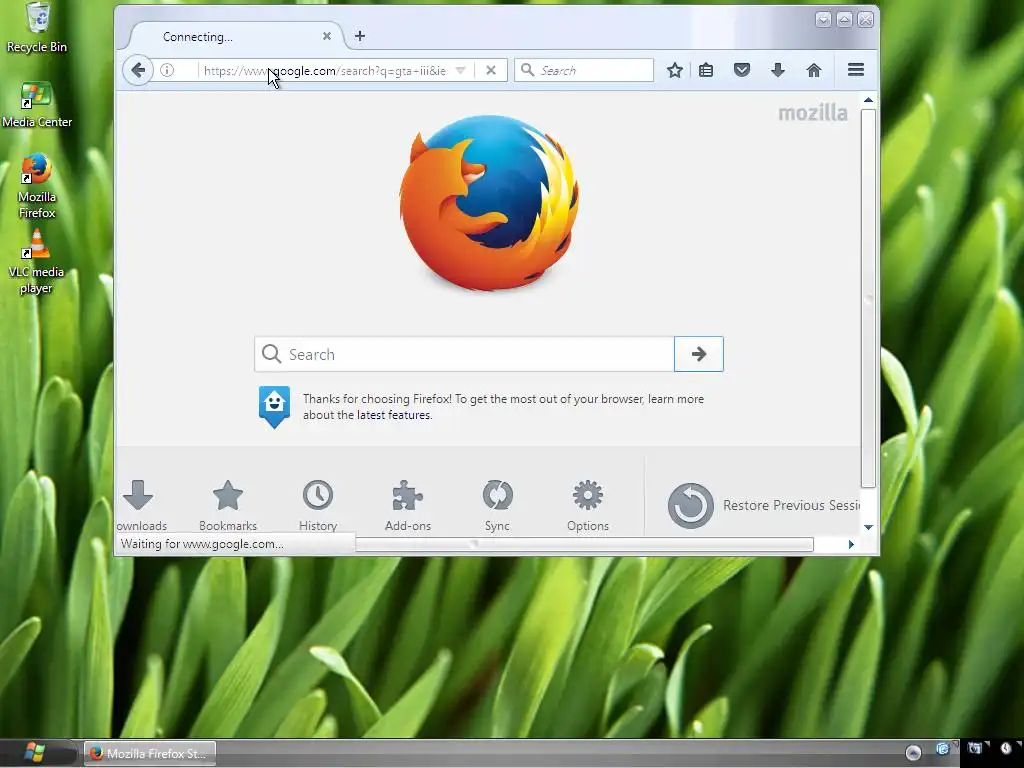
Task: Close the Connecting tab
Action: tap(327, 37)
